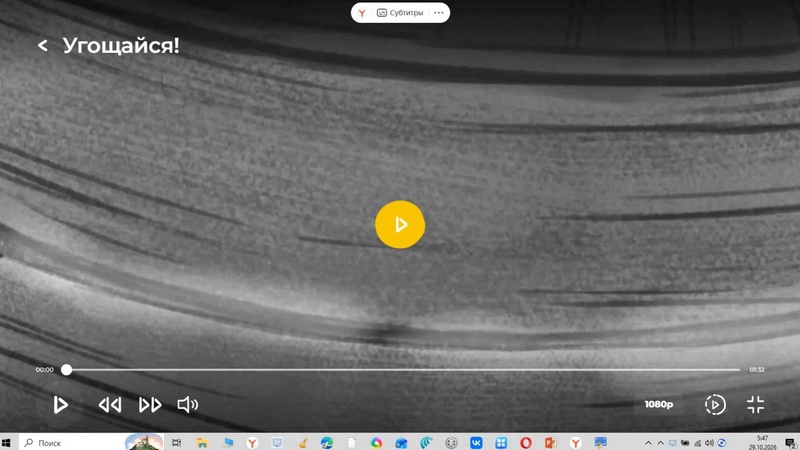Open Microsoft Edge from taskbar
Image resolution: width=800 pixels, height=450 pixels.
coord(327,442)
